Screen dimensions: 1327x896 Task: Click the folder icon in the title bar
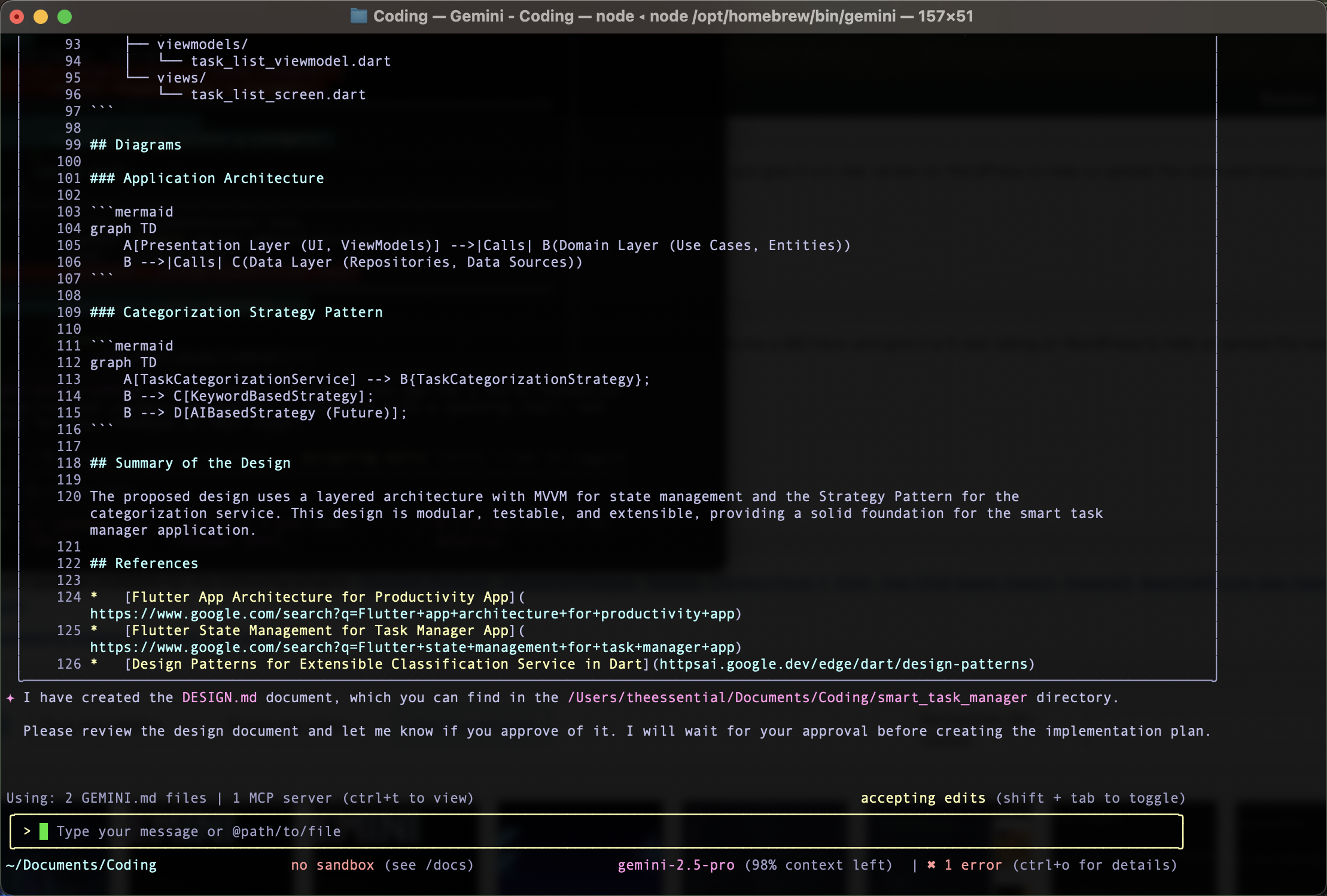(x=358, y=16)
